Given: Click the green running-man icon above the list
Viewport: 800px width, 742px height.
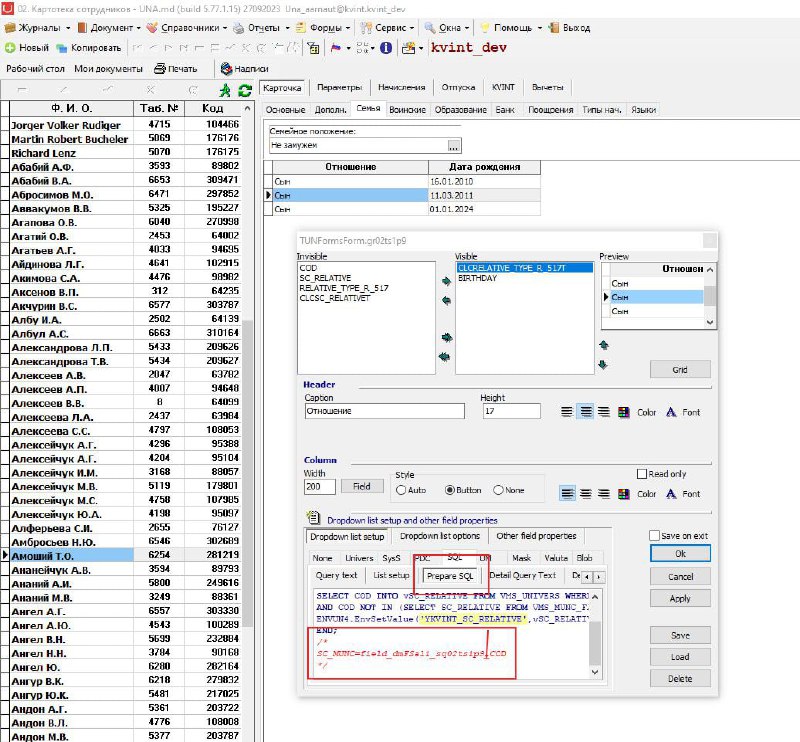Looking at the screenshot, I should 224,90.
